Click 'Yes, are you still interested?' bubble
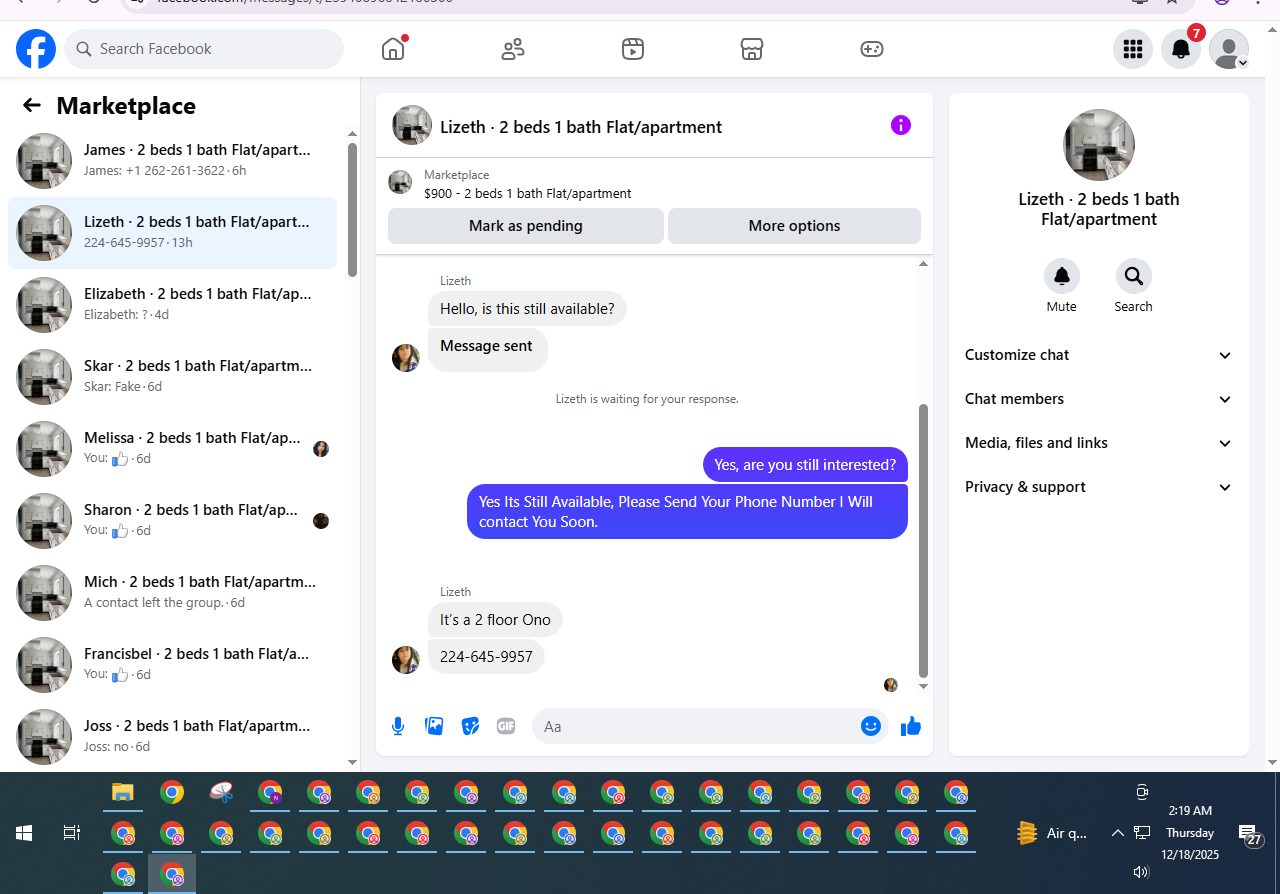1280x894 pixels. 805,465
